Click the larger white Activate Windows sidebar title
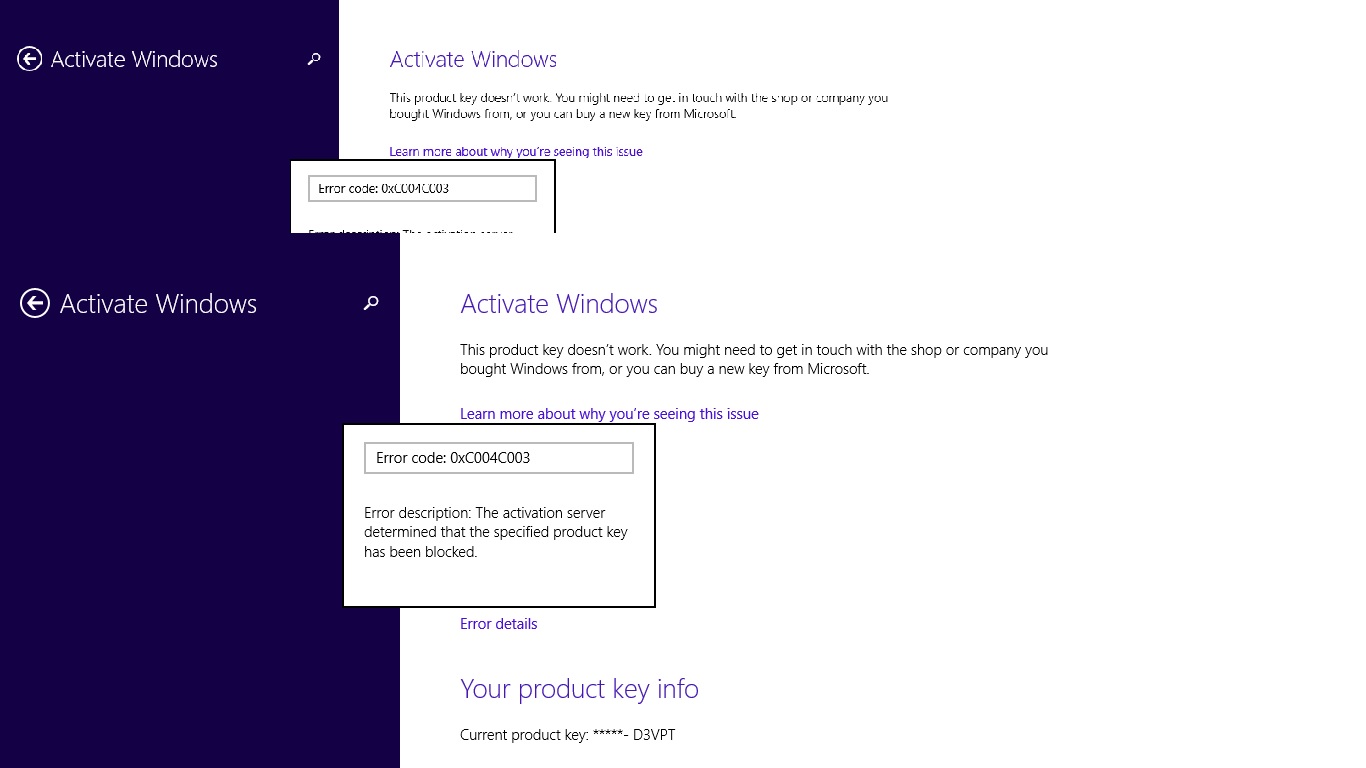 (x=158, y=304)
